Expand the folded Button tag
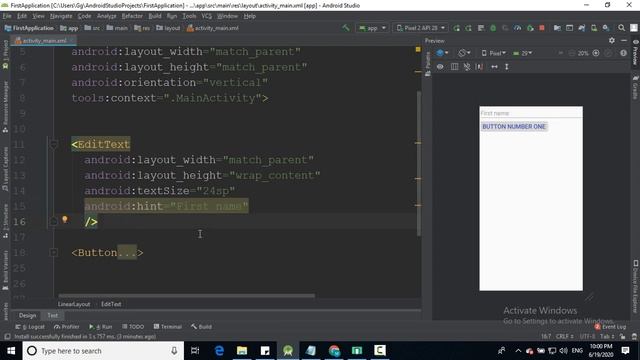Image resolution: width=640 pixels, height=360 pixels. pos(53,253)
